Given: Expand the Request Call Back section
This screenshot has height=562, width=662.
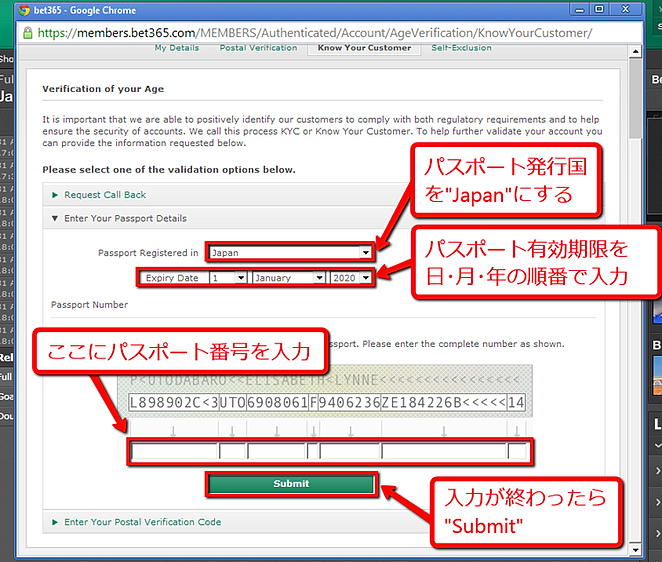Looking at the screenshot, I should point(105,195).
